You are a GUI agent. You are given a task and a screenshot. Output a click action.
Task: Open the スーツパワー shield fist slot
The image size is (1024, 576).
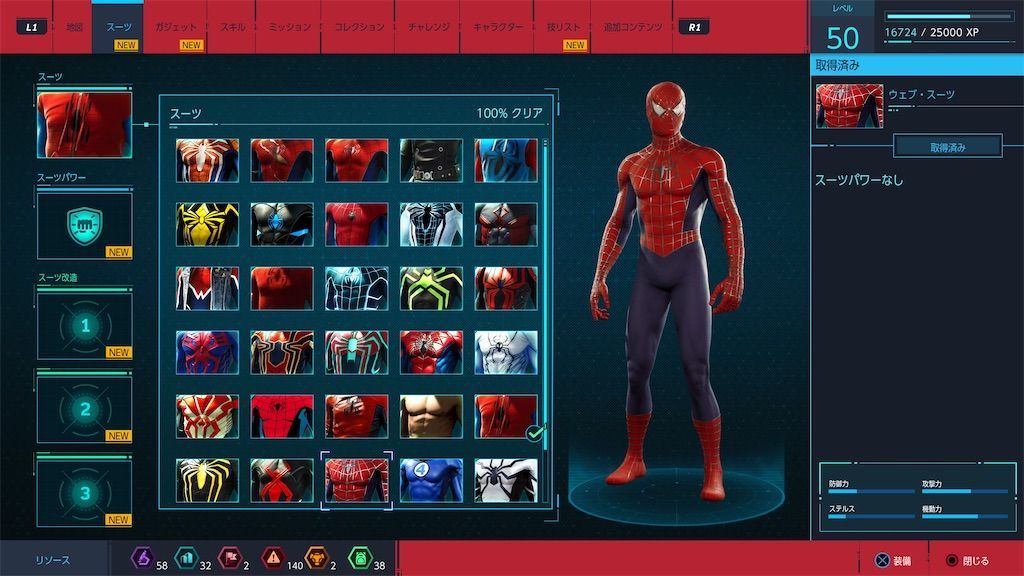coord(84,226)
